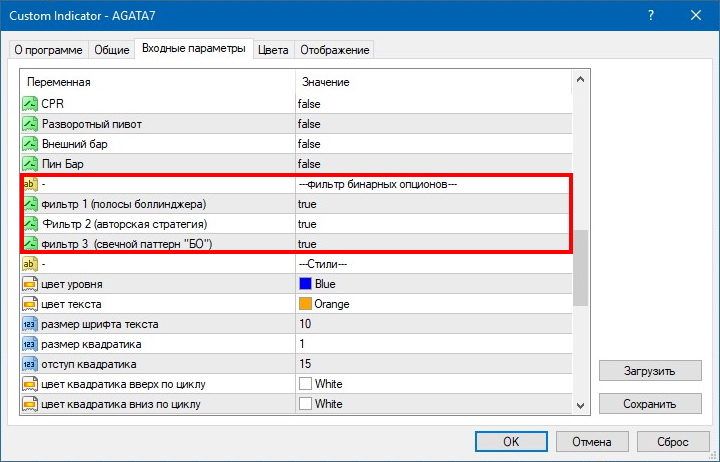This screenshot has height=462, width=720.
Task: Click the Сохранить button
Action: [x=650, y=403]
